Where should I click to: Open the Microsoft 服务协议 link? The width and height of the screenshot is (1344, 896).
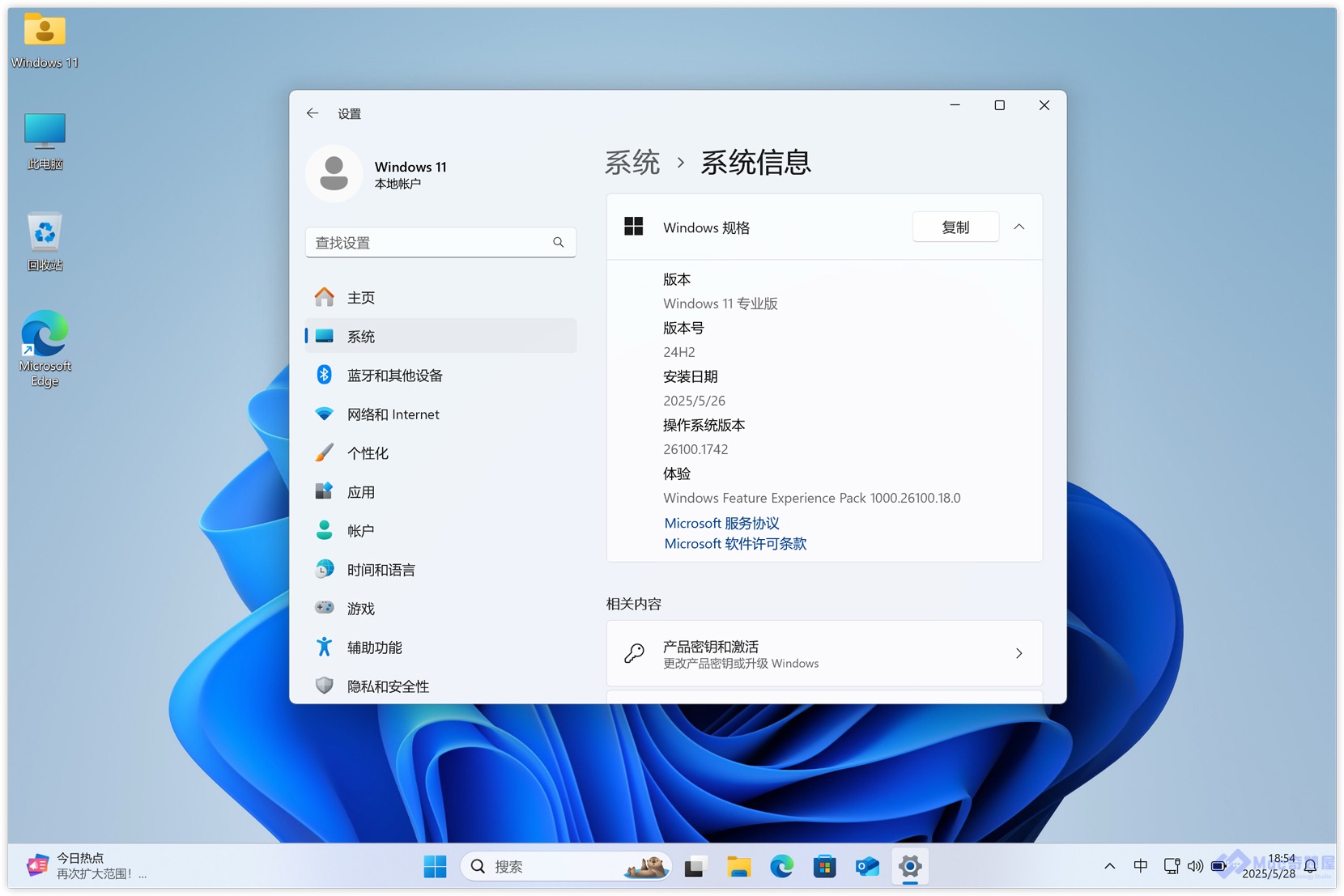coord(721,523)
